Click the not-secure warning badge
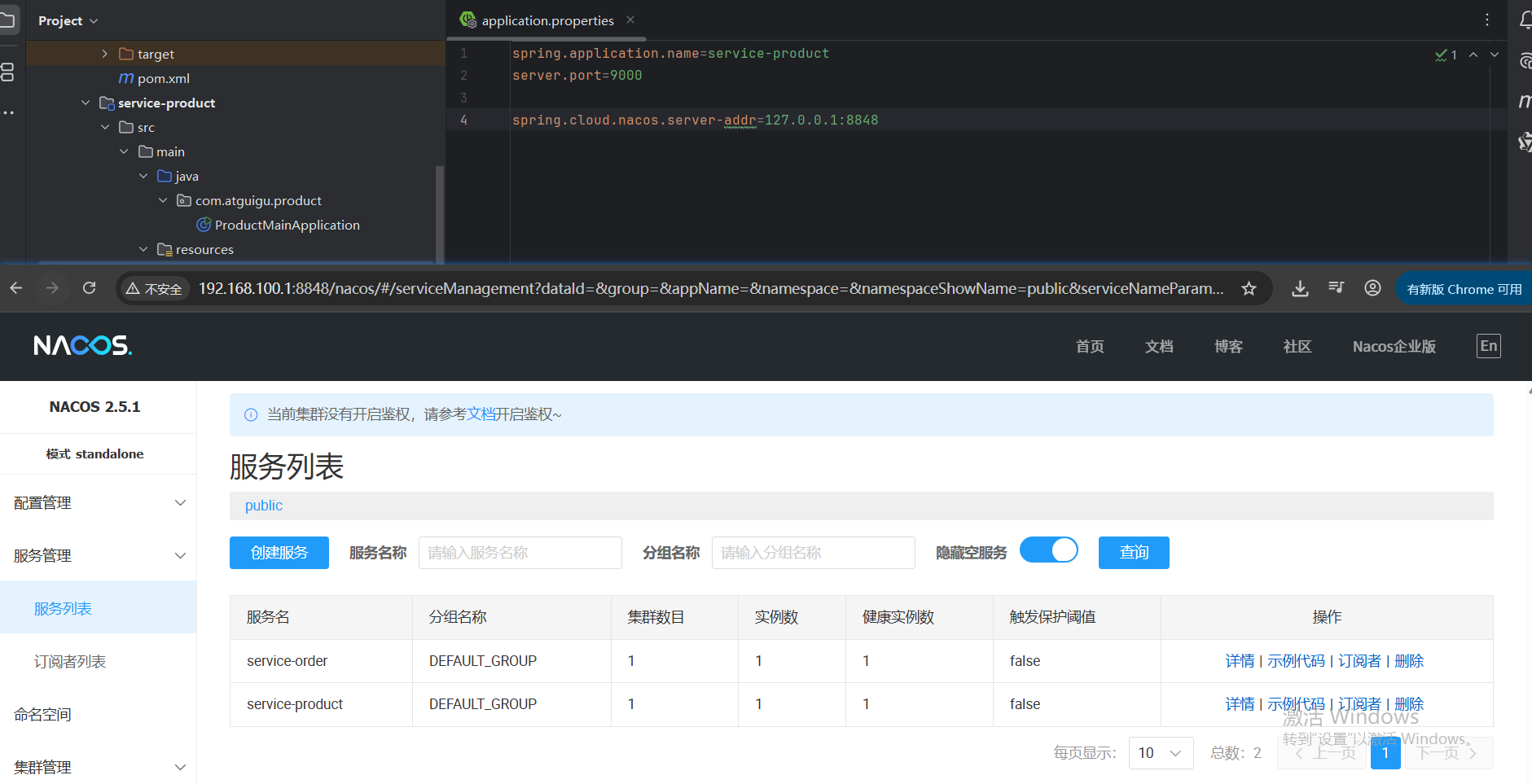 [155, 289]
